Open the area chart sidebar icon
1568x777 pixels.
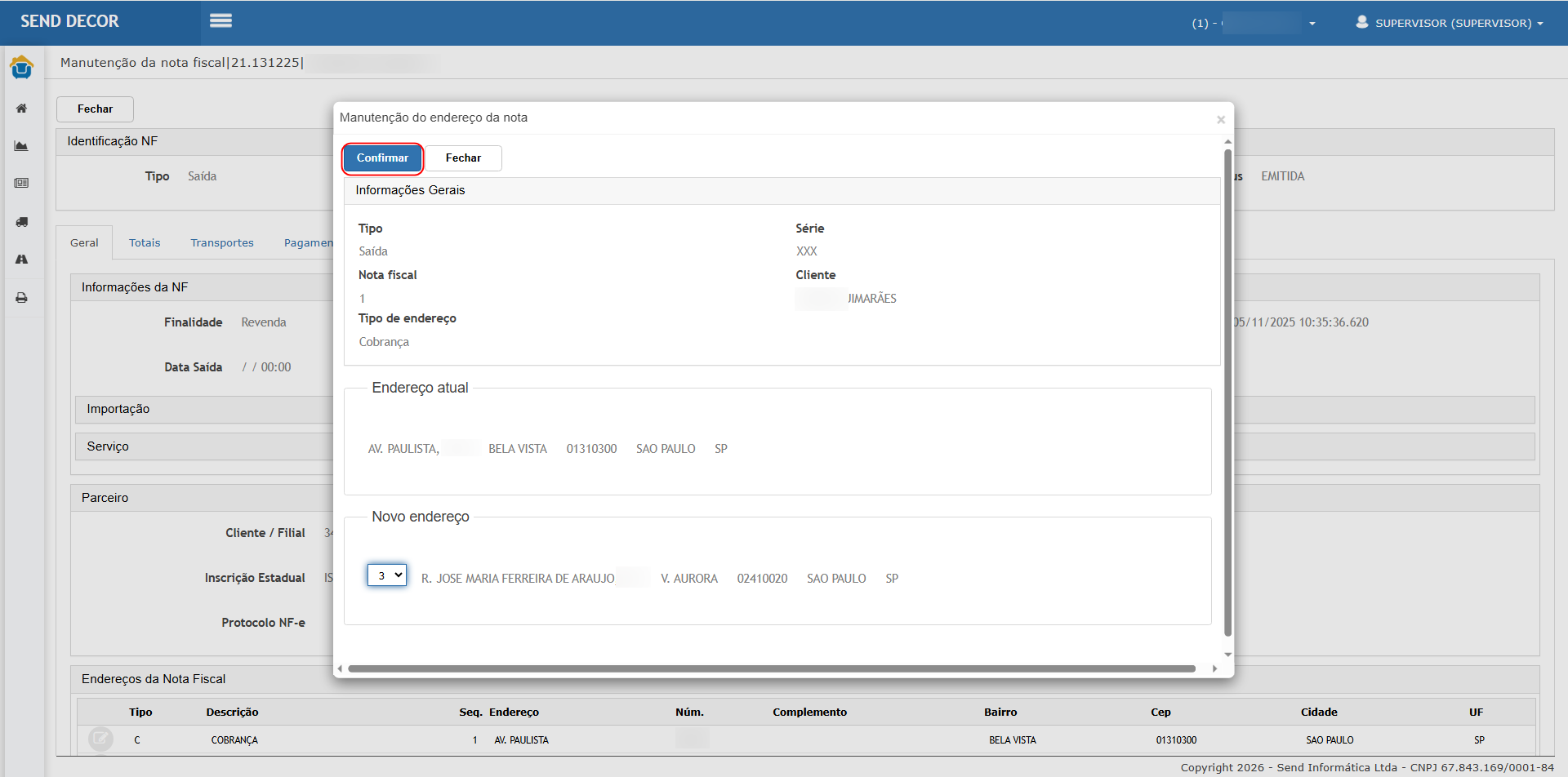point(22,146)
